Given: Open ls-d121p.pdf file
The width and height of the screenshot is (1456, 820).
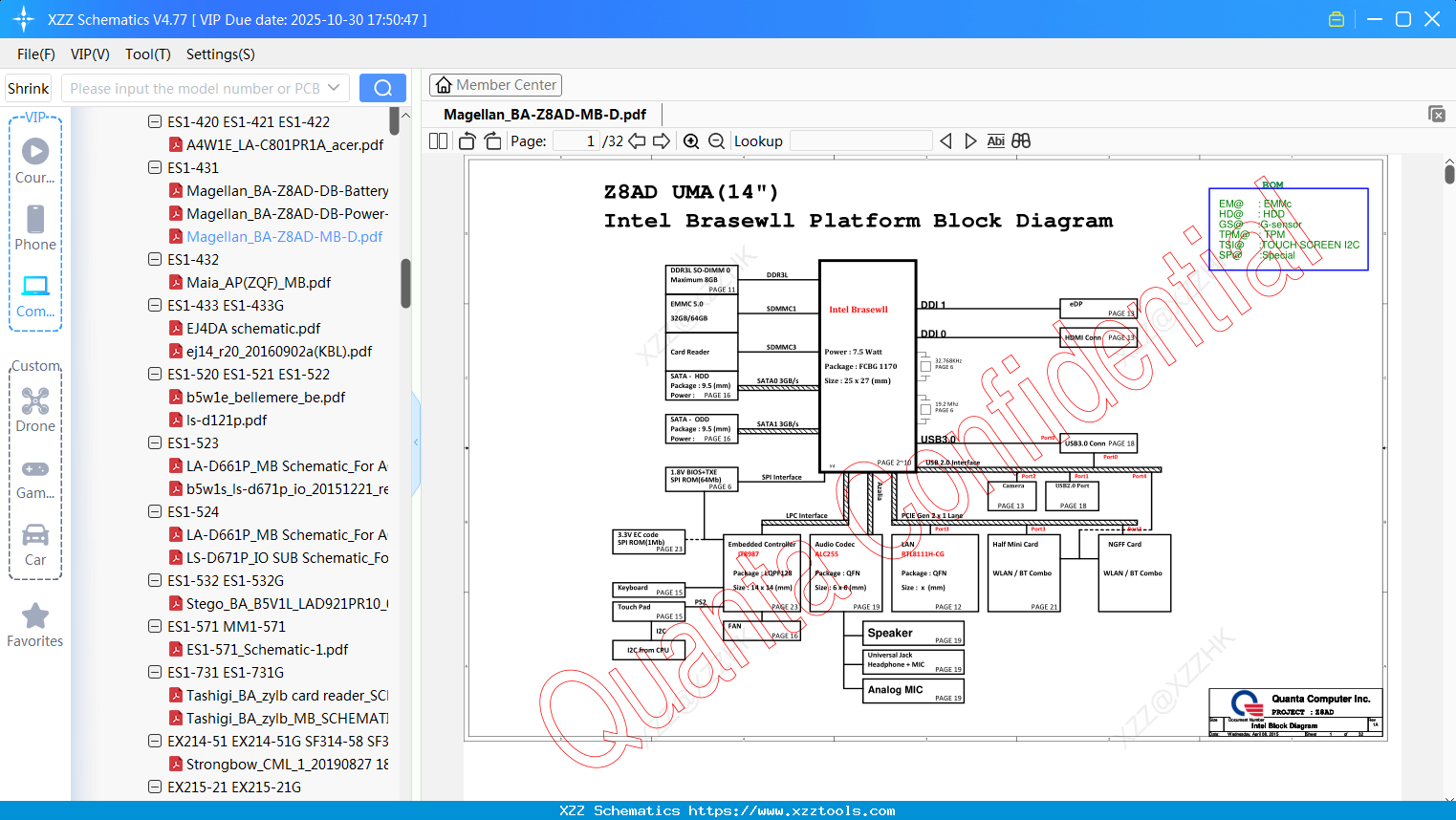Looking at the screenshot, I should [227, 420].
